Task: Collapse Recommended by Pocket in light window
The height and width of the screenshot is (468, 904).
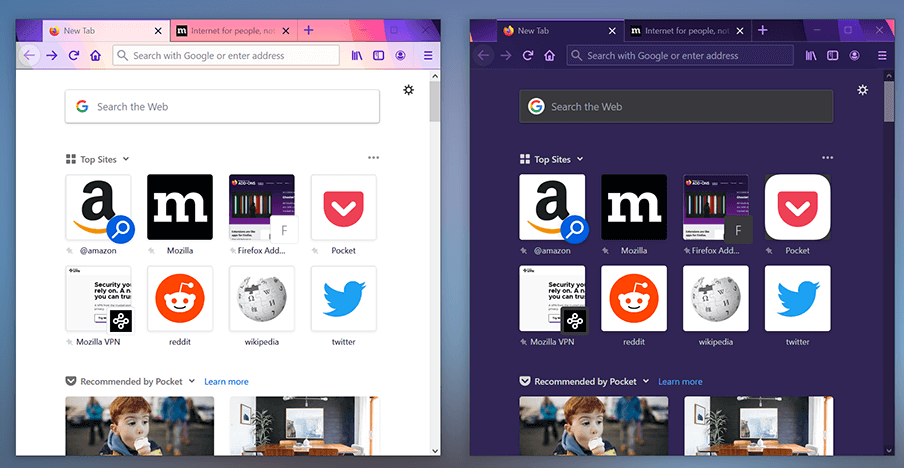Action: [192, 382]
